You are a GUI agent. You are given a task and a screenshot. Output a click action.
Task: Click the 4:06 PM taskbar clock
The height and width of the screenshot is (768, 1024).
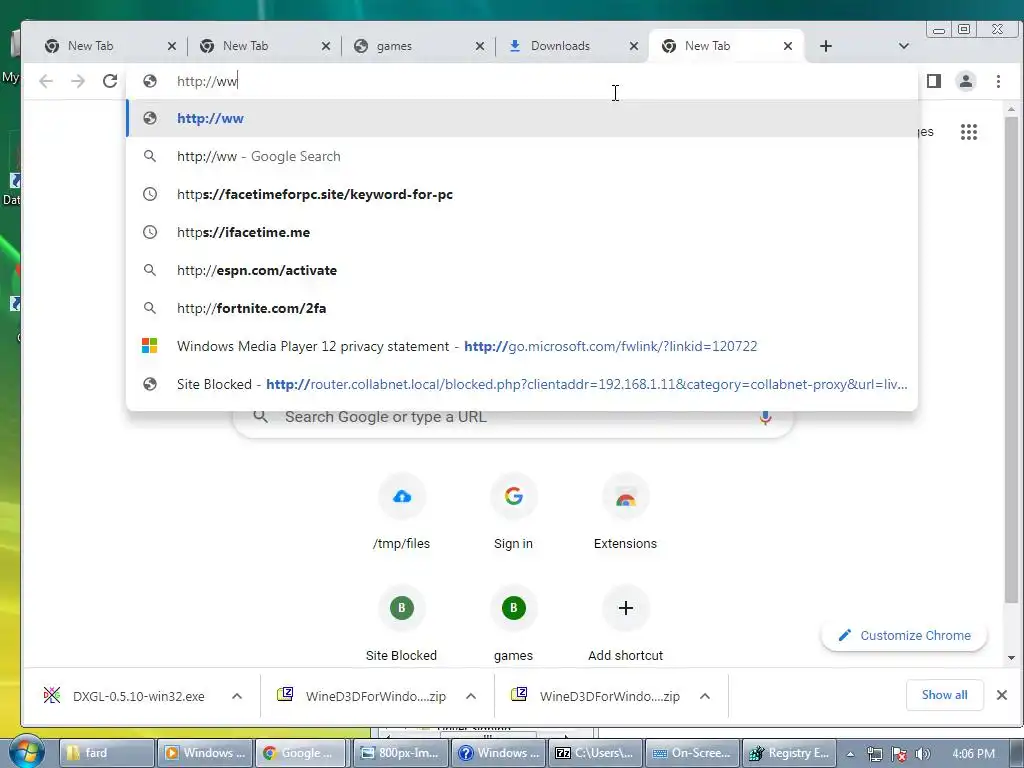coord(974,754)
